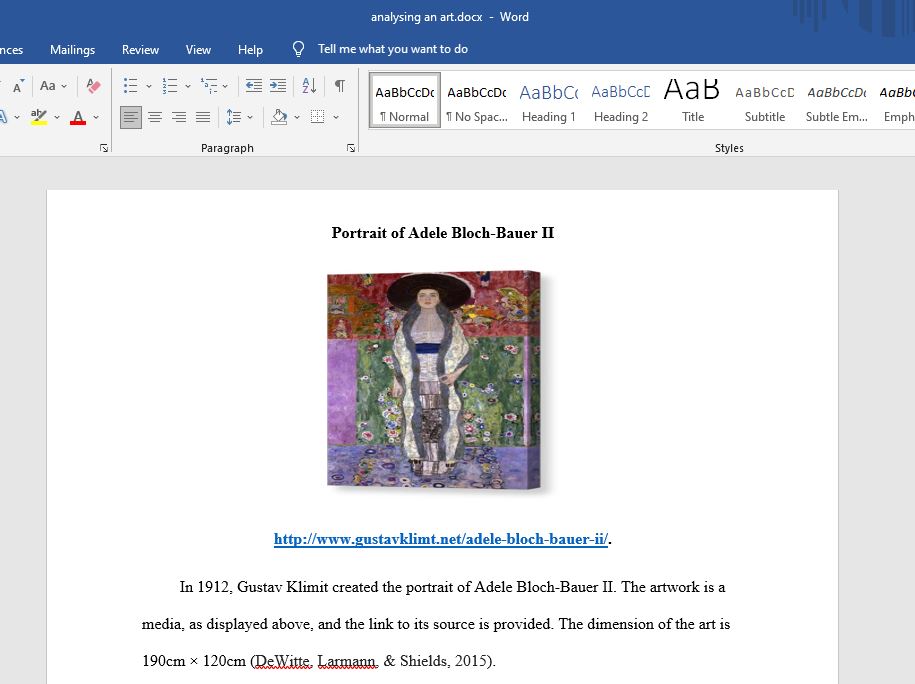Expand the highlight color dropdown arrow
This screenshot has height=684, width=915.
coord(57,117)
